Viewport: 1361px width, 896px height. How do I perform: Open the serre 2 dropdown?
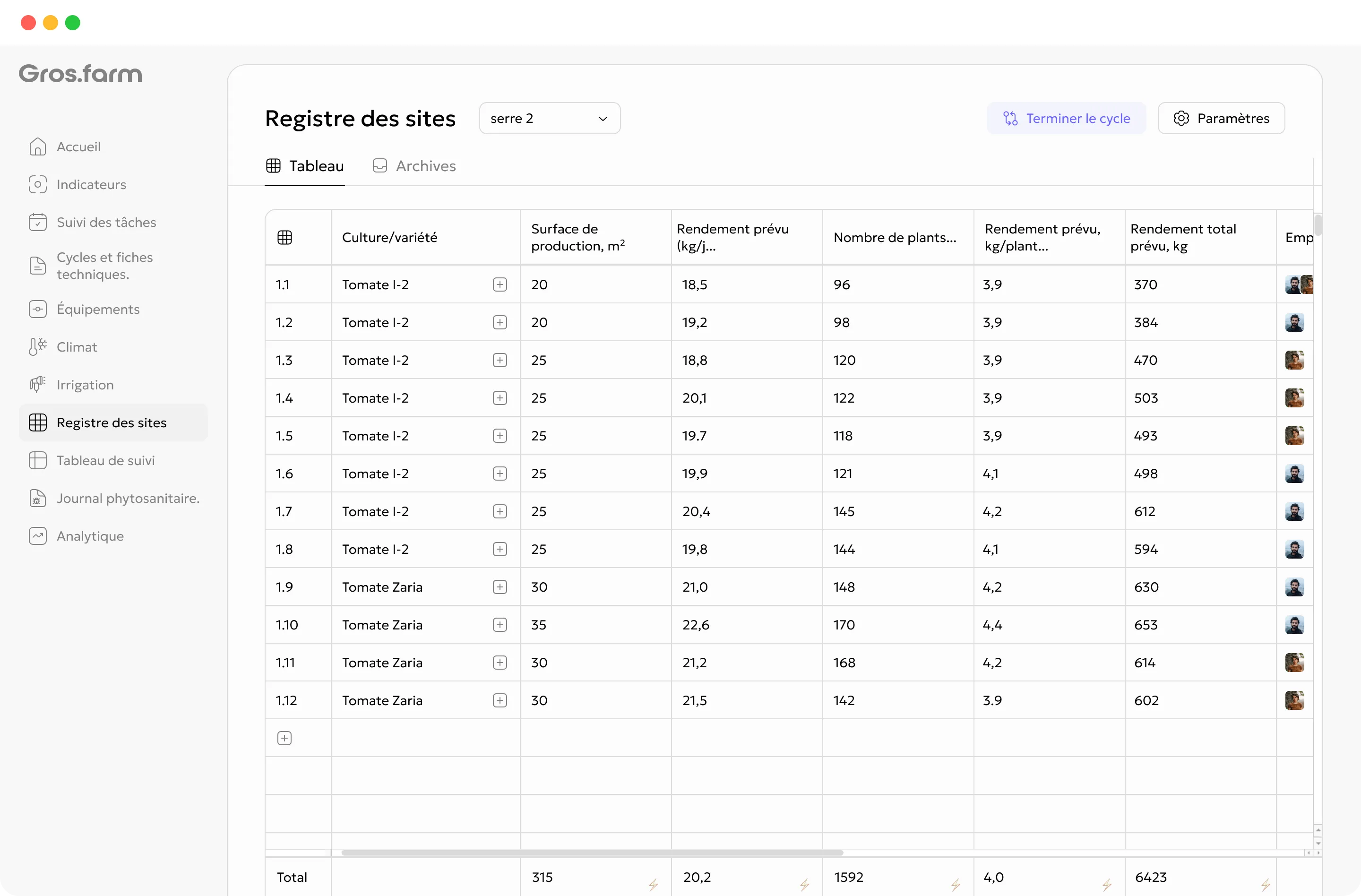tap(550, 118)
